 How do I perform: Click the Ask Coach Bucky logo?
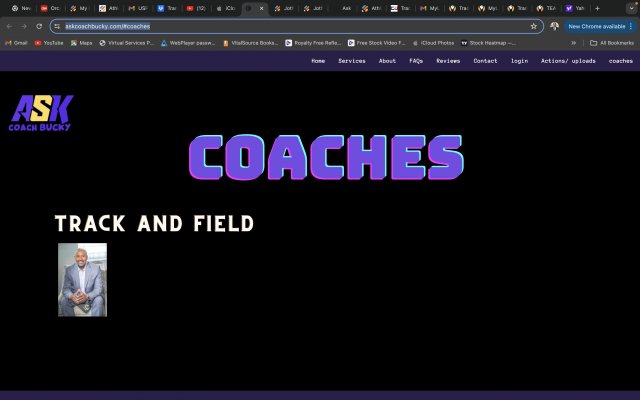click(41, 113)
